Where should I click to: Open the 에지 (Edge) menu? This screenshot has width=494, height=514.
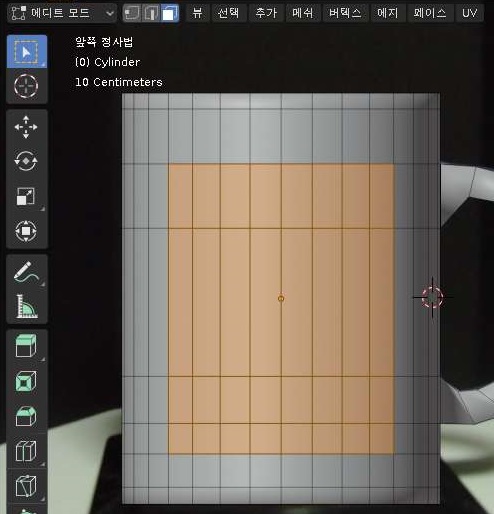point(388,13)
